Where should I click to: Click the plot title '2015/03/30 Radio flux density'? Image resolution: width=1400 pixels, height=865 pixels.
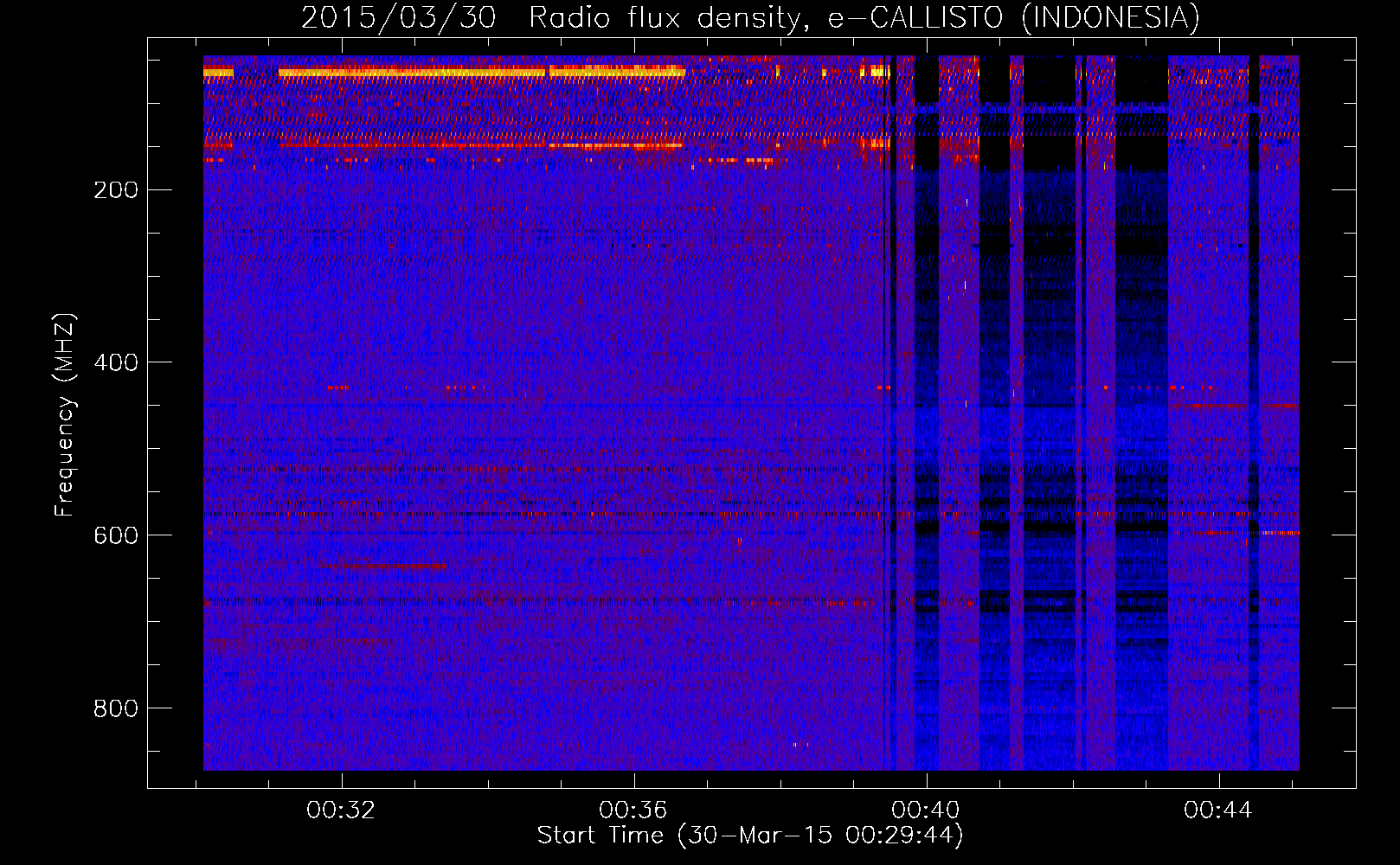pos(750,17)
